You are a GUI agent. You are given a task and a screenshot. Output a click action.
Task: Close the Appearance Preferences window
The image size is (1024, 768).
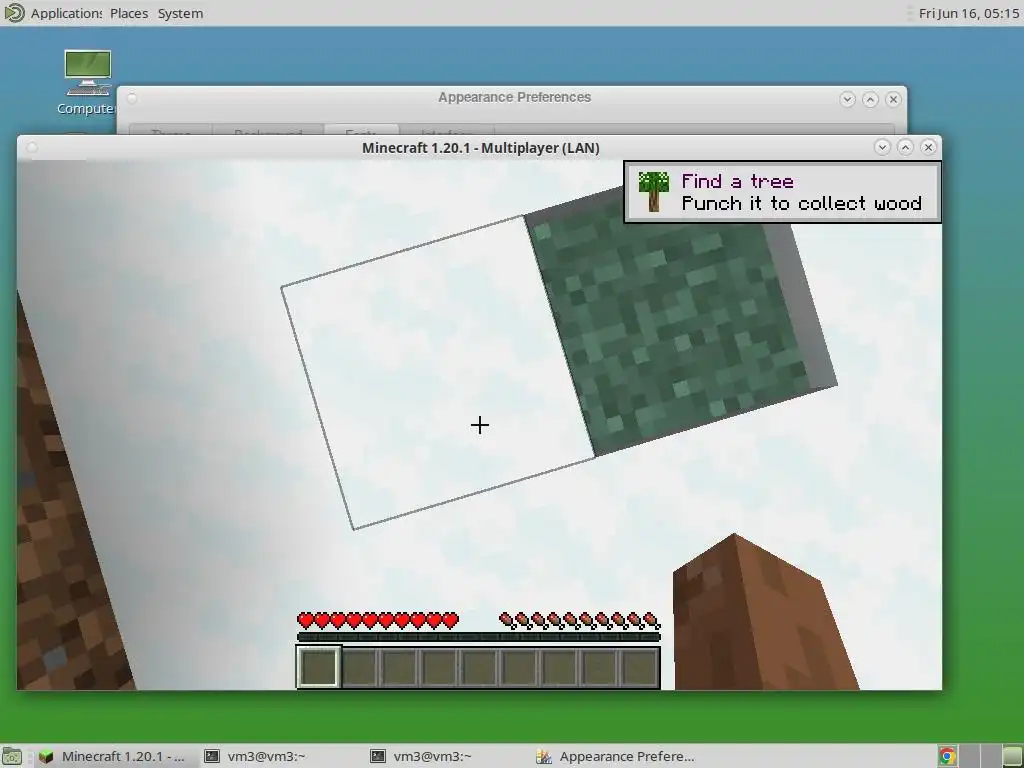pos(893,99)
